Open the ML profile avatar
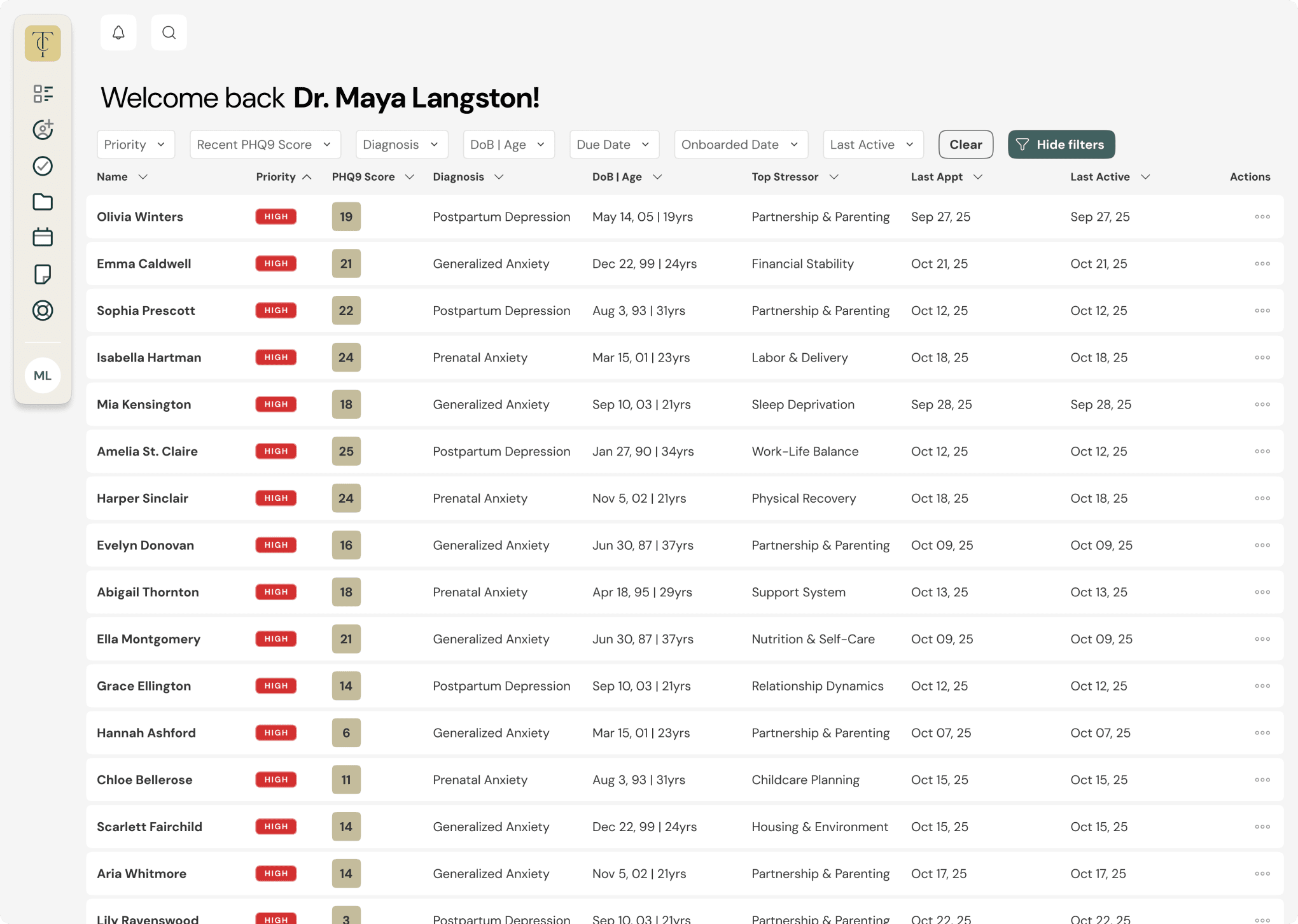 tap(43, 375)
